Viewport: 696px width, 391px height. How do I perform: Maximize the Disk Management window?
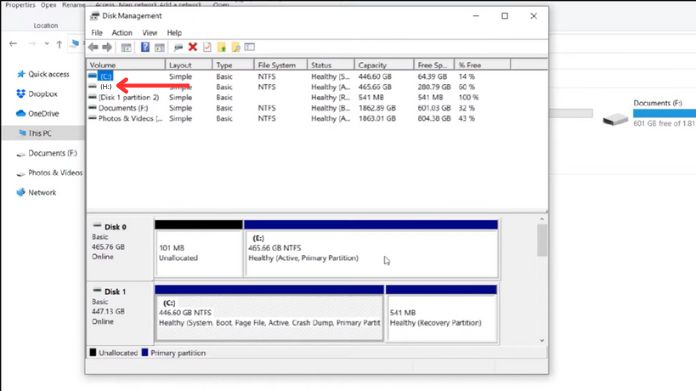tap(505, 16)
